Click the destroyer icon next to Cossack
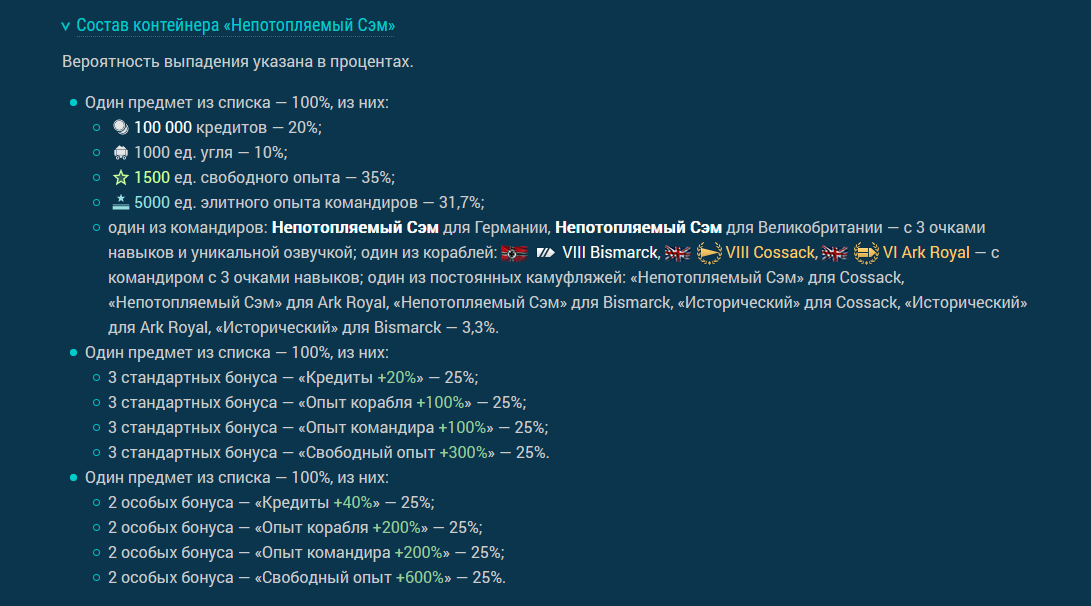 pyautogui.click(x=709, y=253)
